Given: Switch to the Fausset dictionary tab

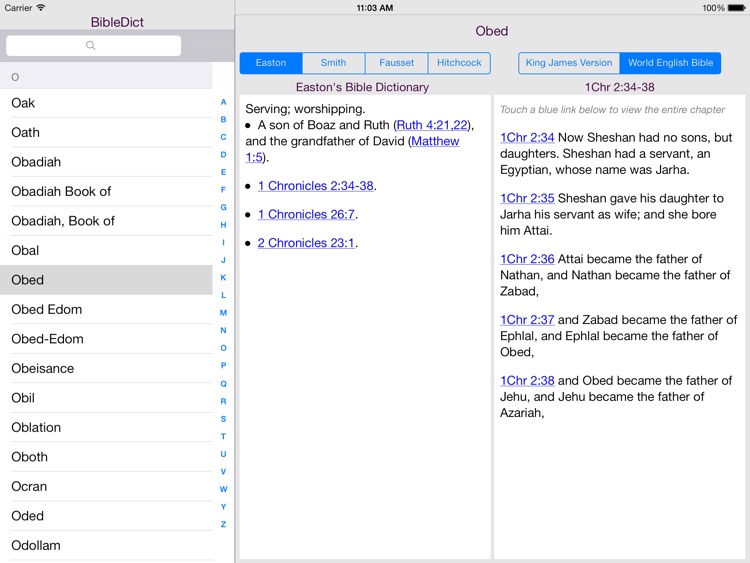Looking at the screenshot, I should click(x=397, y=63).
